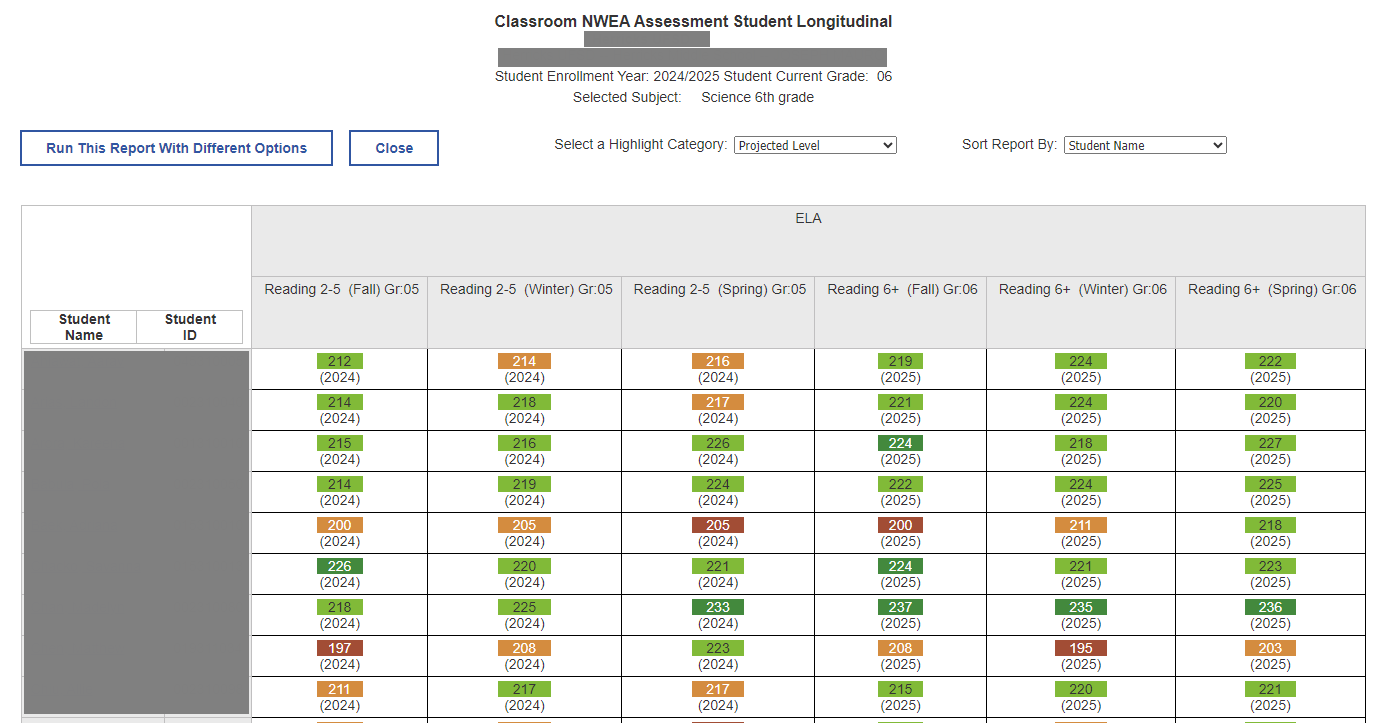Select score 221 in Spring Gr:06 column
This screenshot has width=1385, height=723.
(1270, 689)
